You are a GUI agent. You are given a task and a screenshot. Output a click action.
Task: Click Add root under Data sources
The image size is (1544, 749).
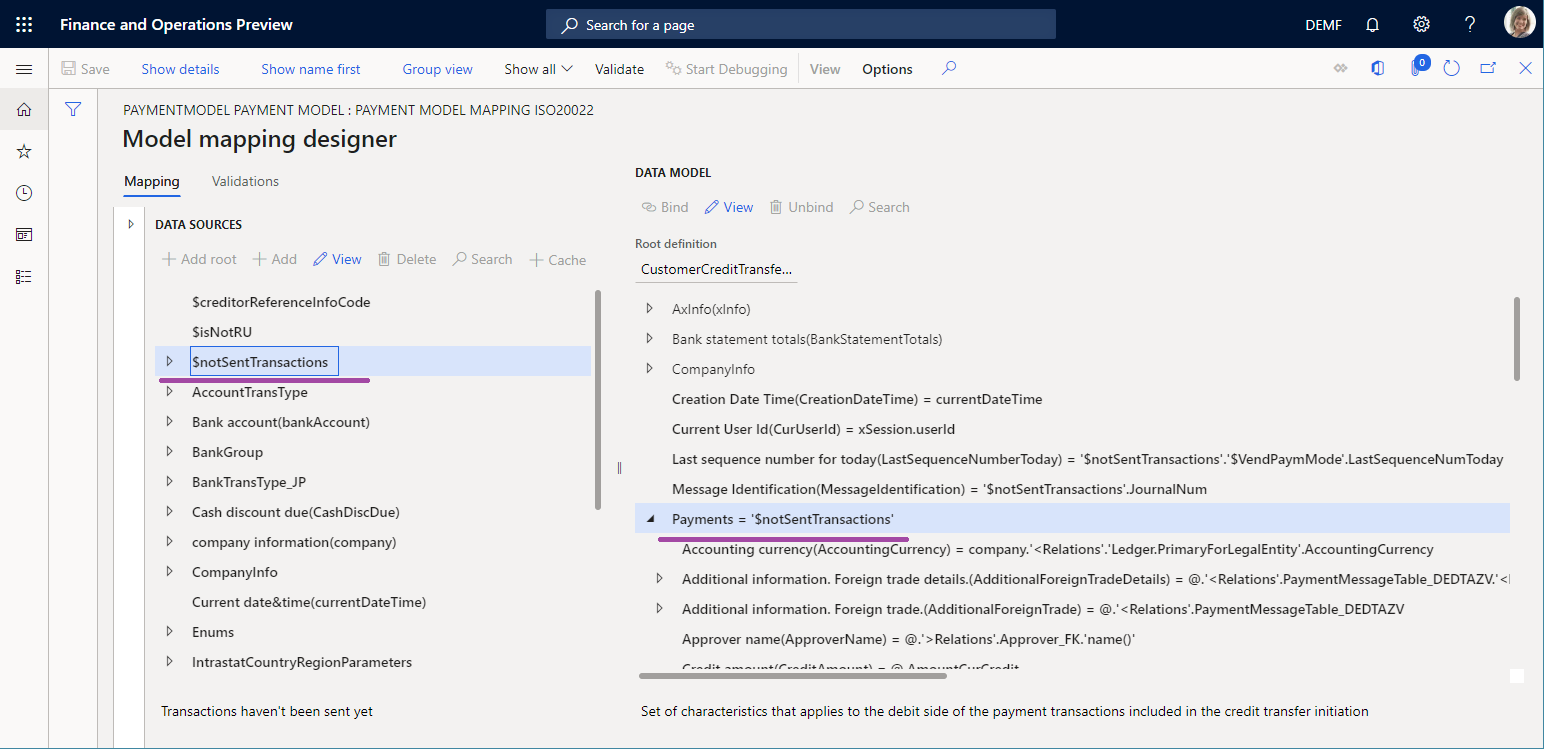coord(198,259)
